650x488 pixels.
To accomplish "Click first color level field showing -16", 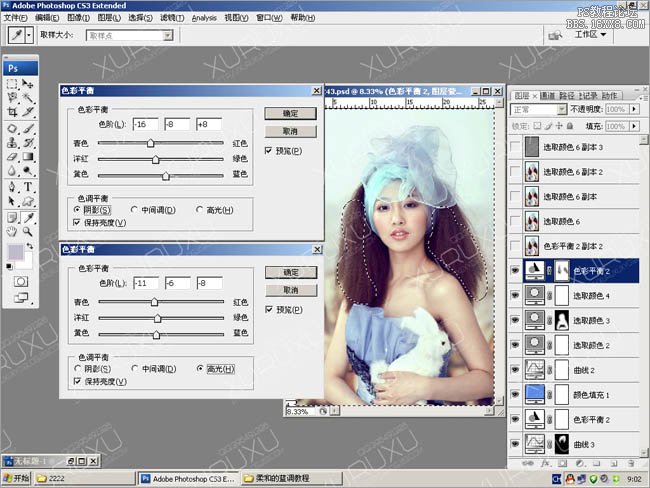I will click(x=146, y=124).
